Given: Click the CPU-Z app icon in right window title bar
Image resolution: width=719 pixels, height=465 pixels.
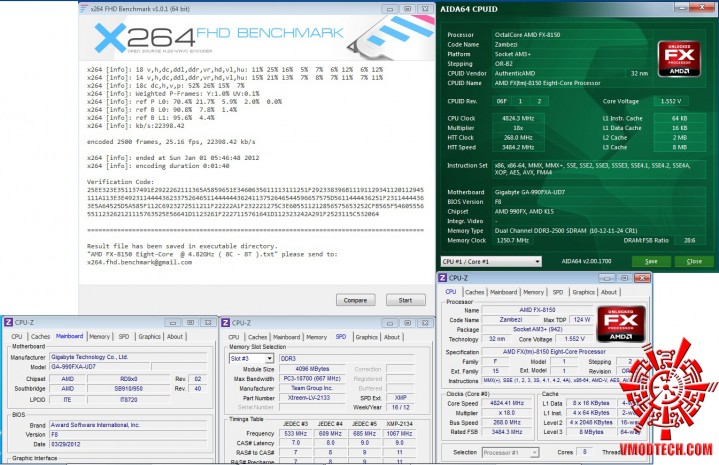Looking at the screenshot, I should click(x=442, y=278).
